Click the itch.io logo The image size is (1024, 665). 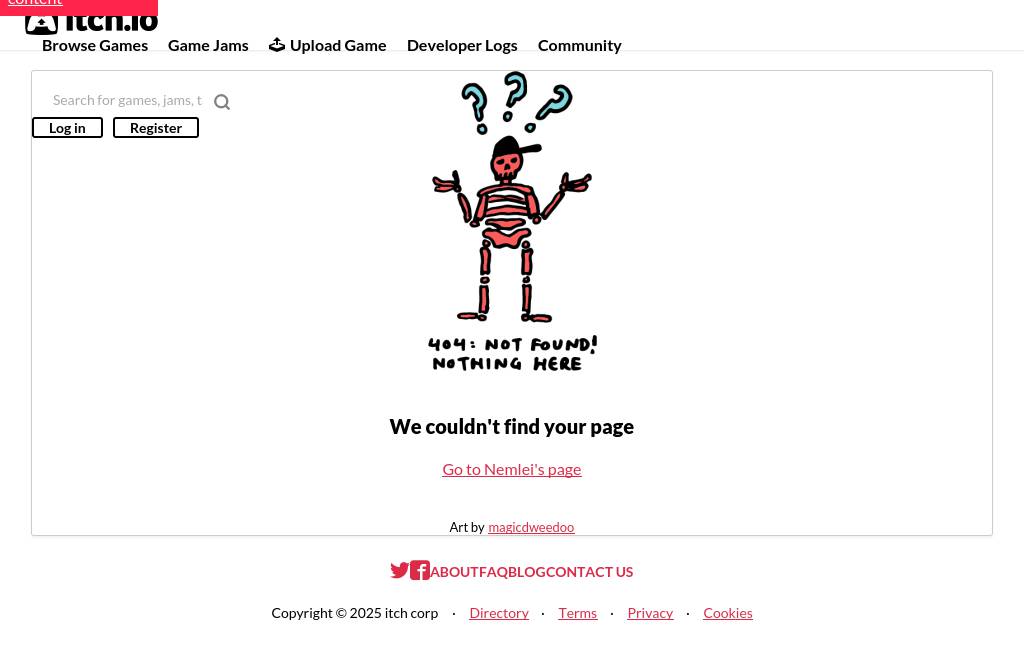[91, 22]
